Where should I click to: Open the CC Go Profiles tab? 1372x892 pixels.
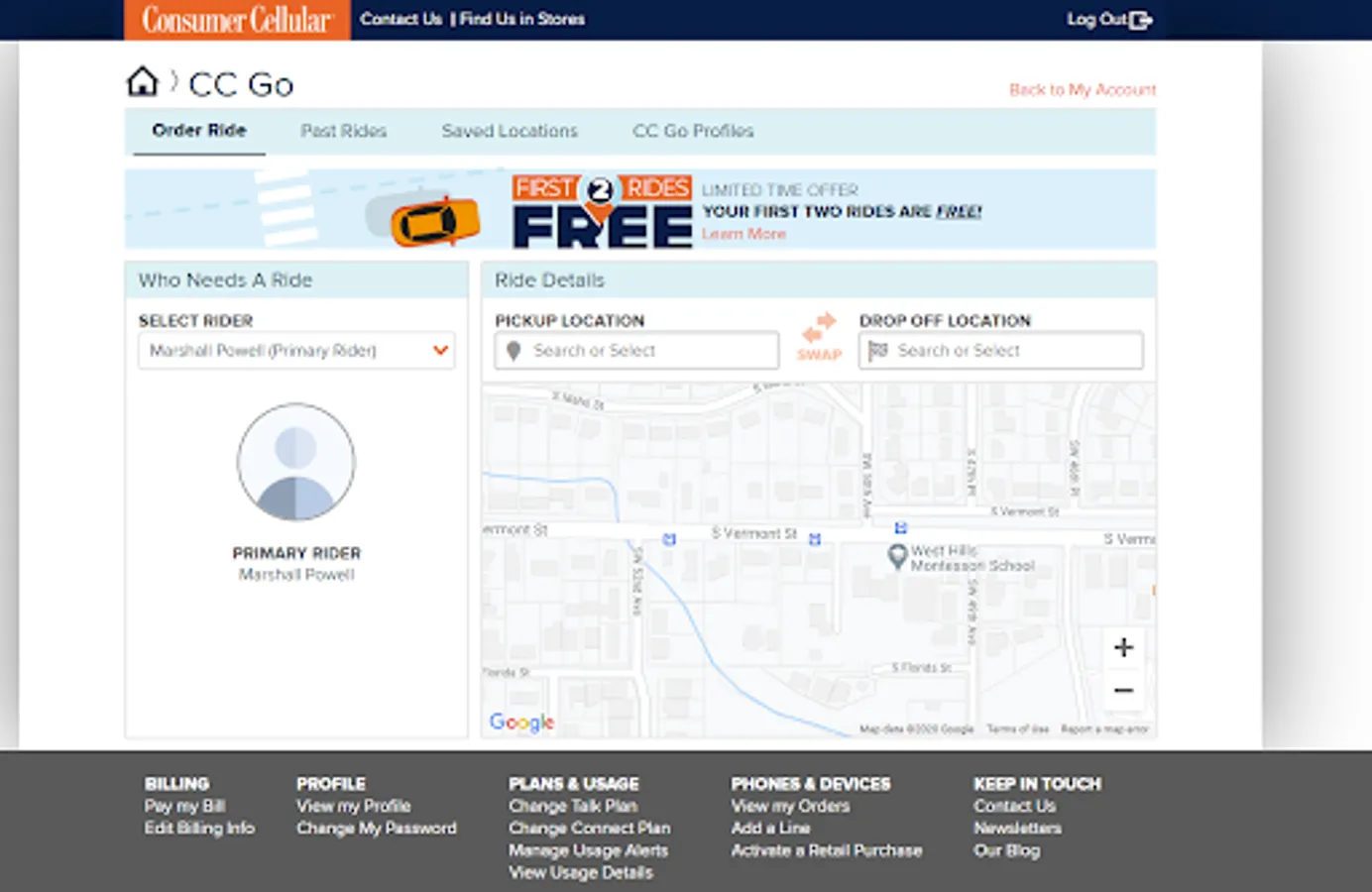693,131
